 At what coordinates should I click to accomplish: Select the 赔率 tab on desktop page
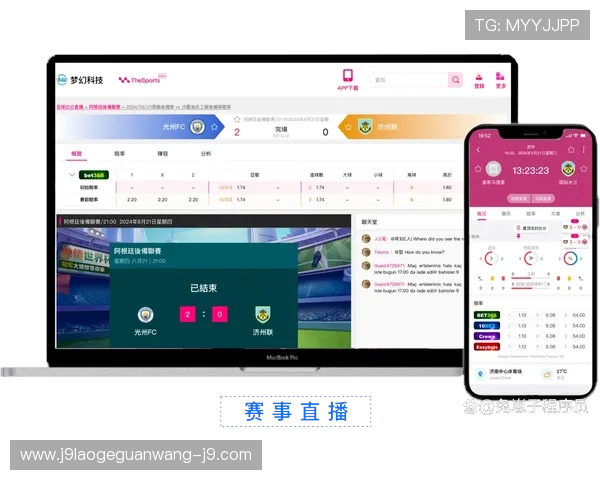tap(120, 154)
